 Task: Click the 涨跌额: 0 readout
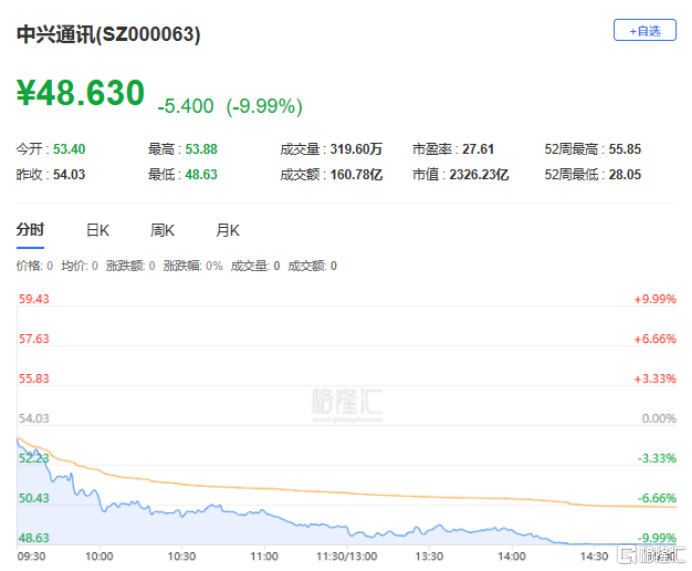click(x=131, y=266)
